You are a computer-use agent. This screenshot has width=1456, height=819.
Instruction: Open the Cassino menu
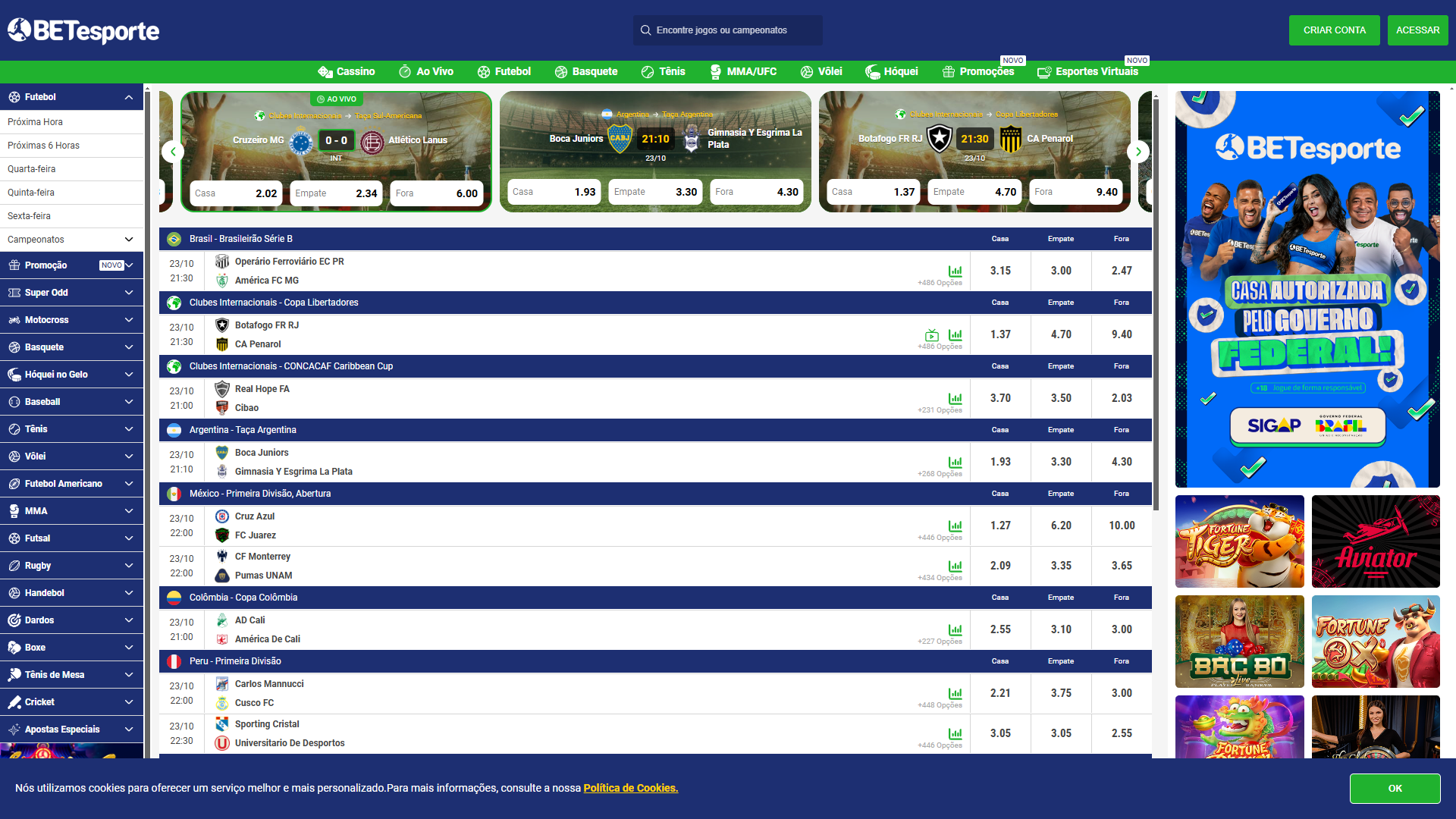(347, 72)
